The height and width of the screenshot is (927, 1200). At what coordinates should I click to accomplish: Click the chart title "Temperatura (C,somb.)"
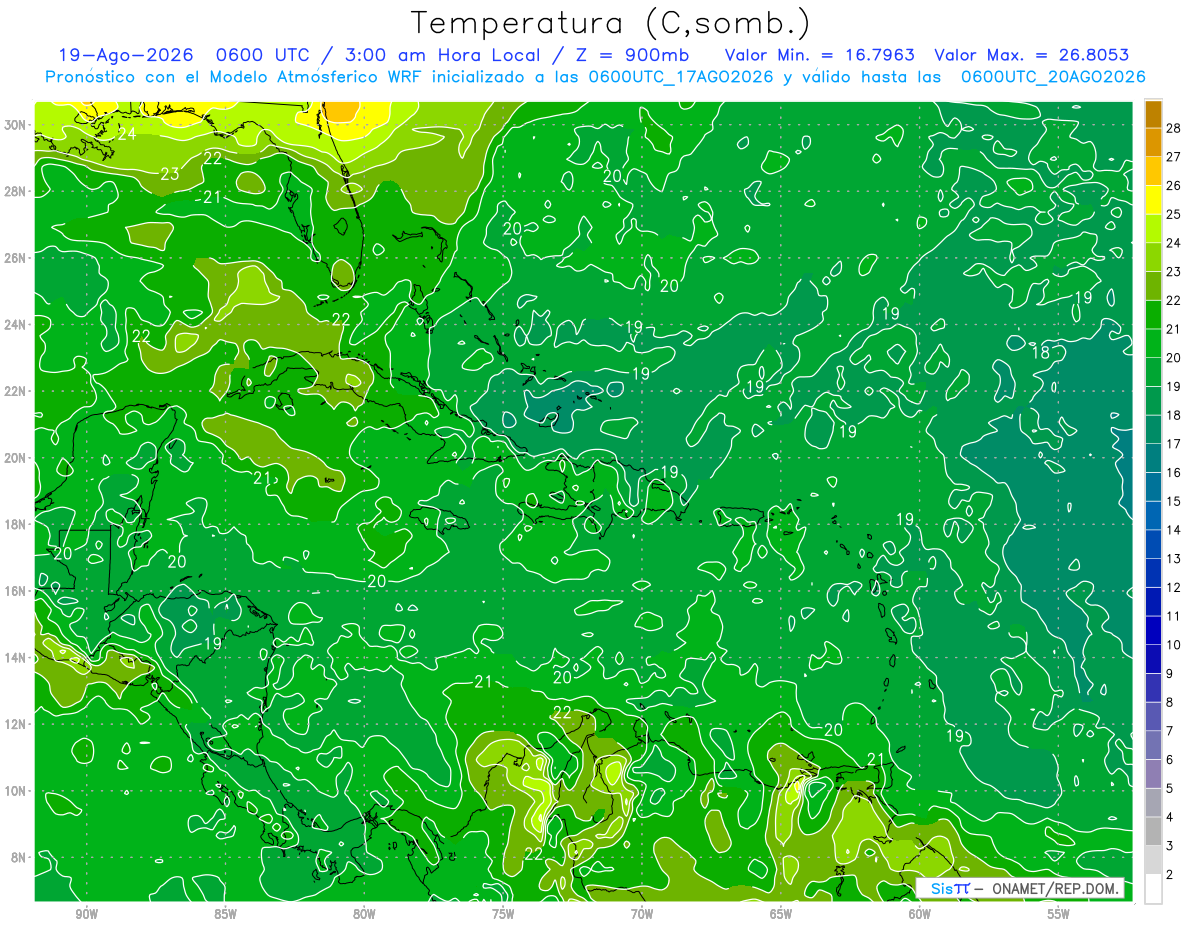(x=611, y=23)
